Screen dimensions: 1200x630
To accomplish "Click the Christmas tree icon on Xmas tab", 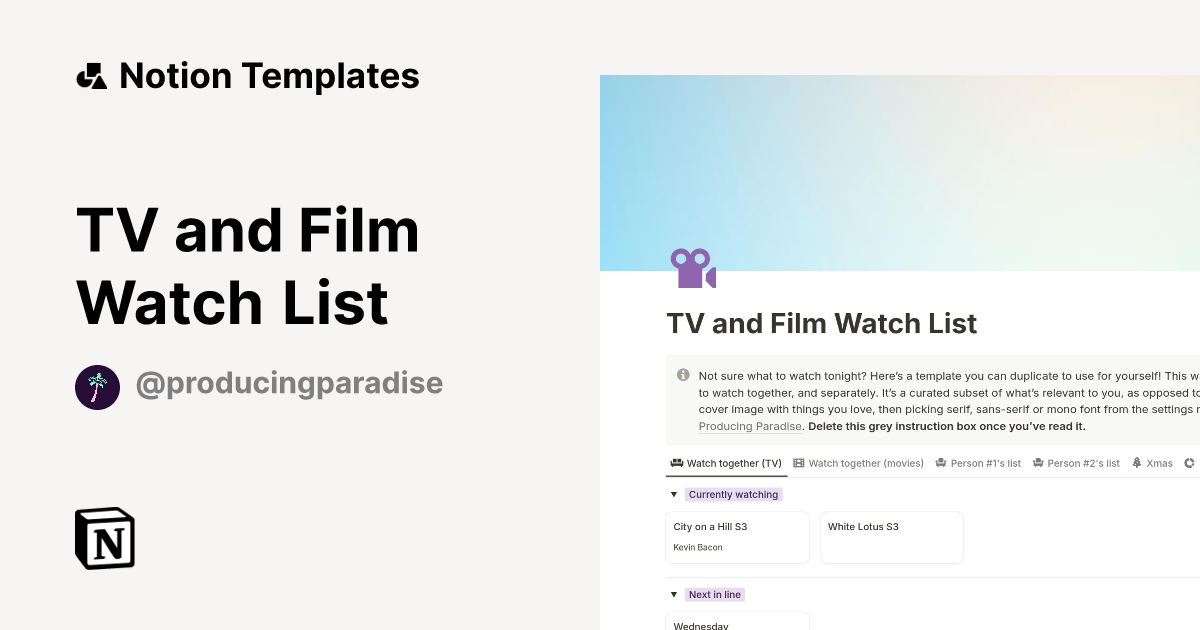I will (x=1137, y=463).
